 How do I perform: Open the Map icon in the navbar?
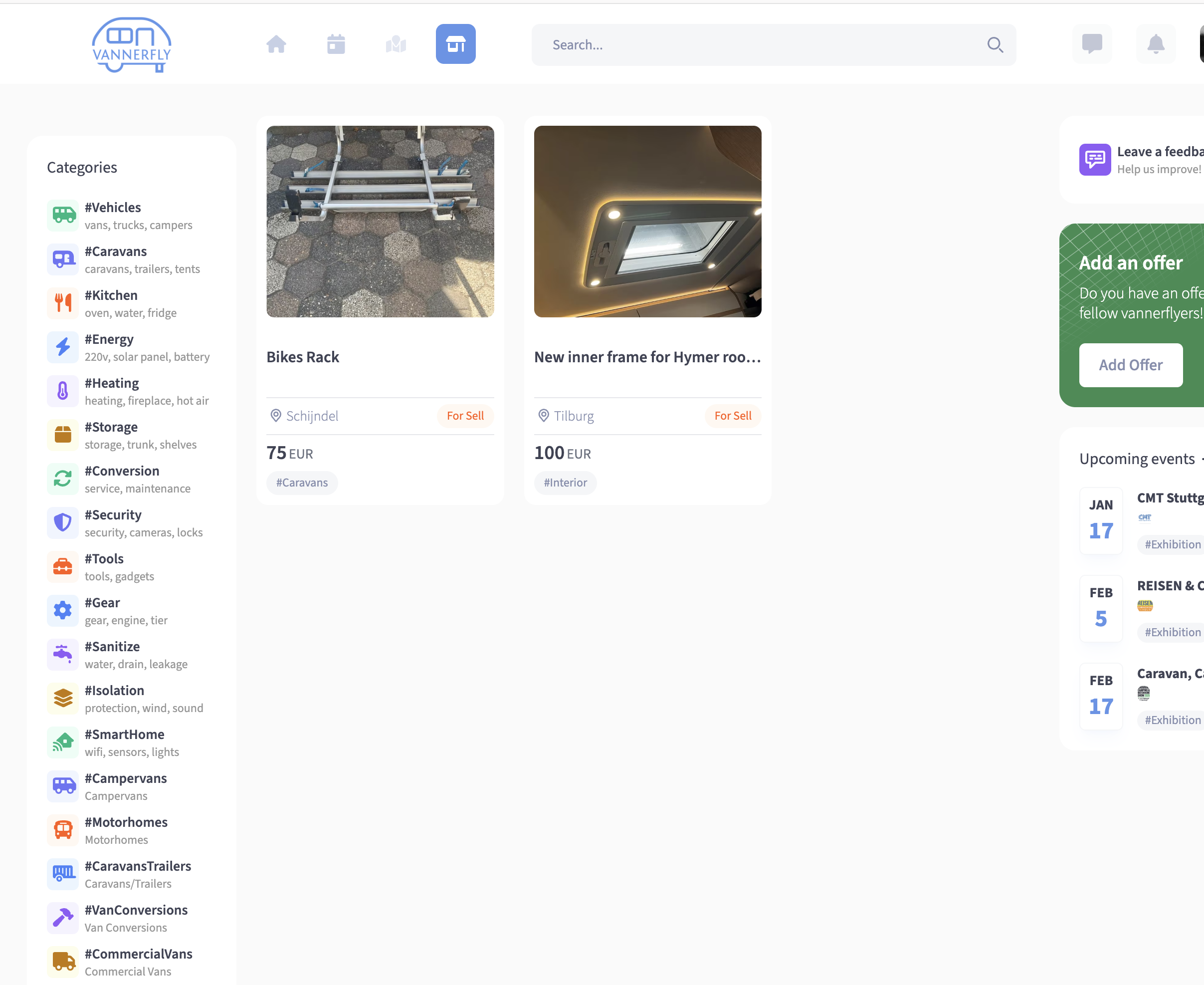[x=396, y=44]
